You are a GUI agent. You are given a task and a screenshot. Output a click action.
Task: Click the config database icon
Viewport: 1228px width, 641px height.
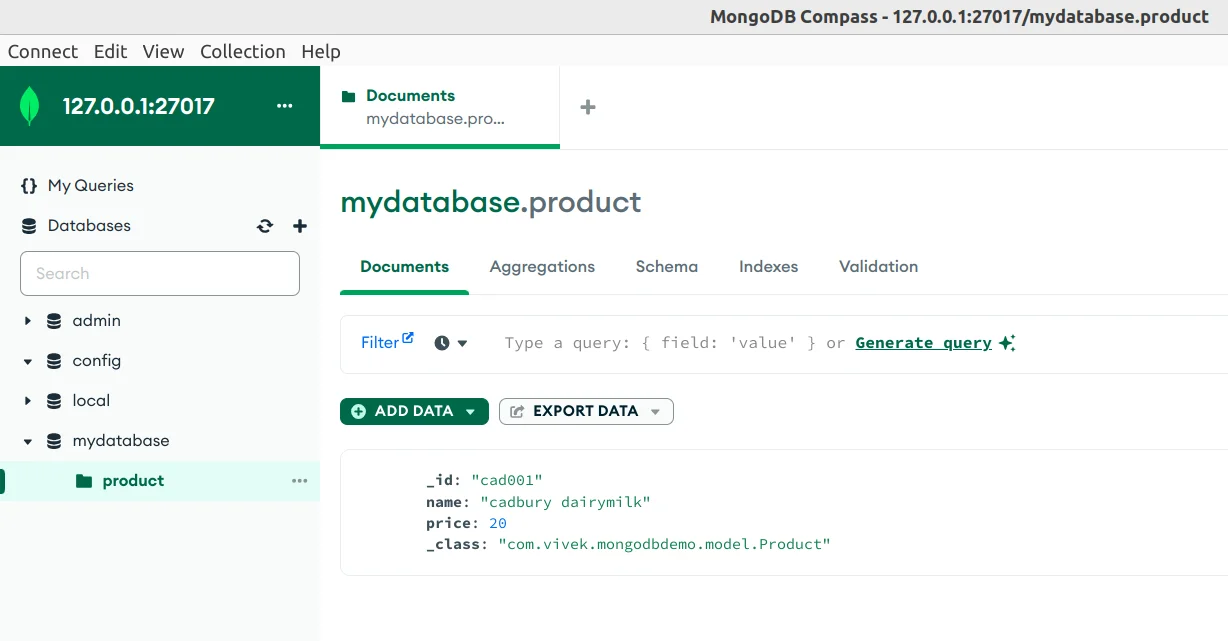click(x=54, y=361)
